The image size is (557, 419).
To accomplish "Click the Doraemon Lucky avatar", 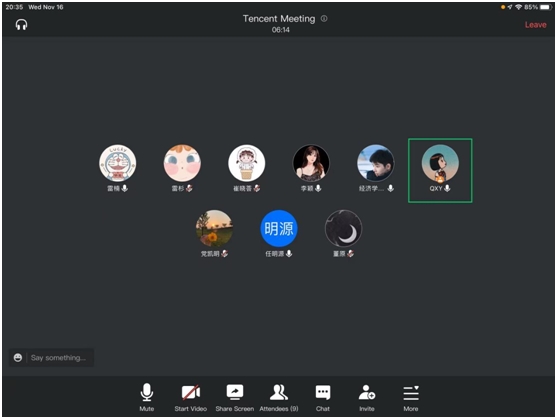I will (118, 163).
